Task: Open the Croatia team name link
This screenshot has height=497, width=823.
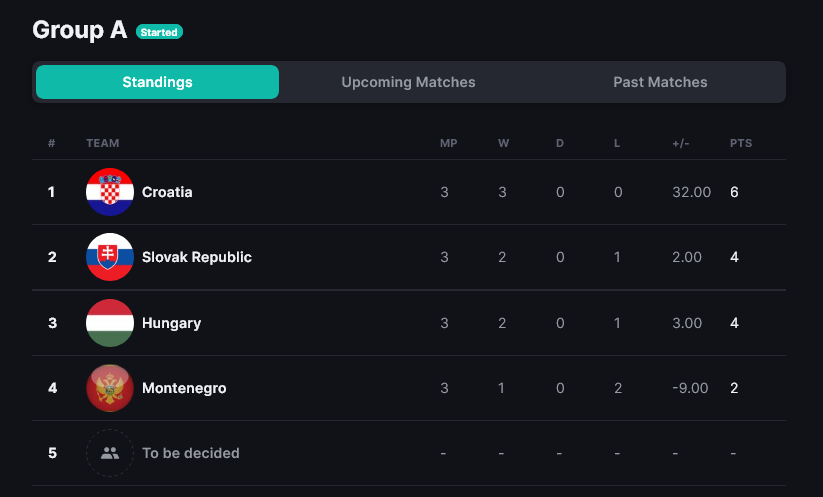Action: tap(167, 192)
